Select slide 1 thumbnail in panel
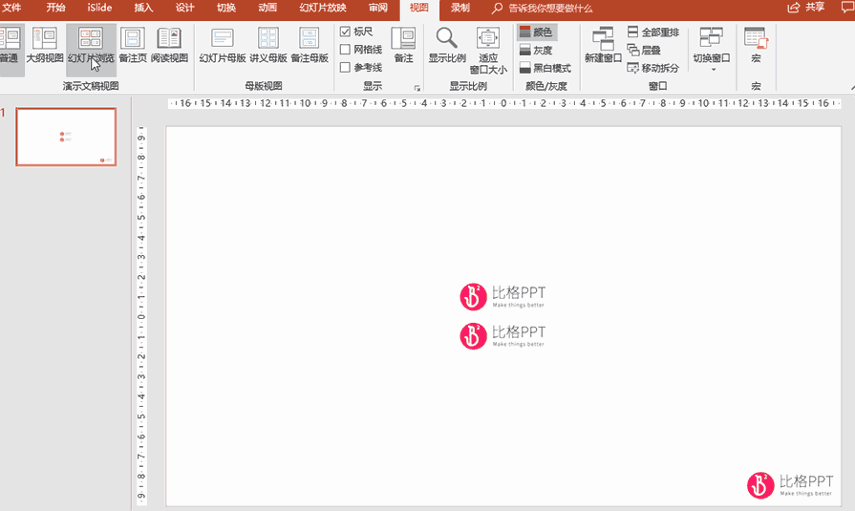Viewport: 855px width, 511px height. coord(66,137)
